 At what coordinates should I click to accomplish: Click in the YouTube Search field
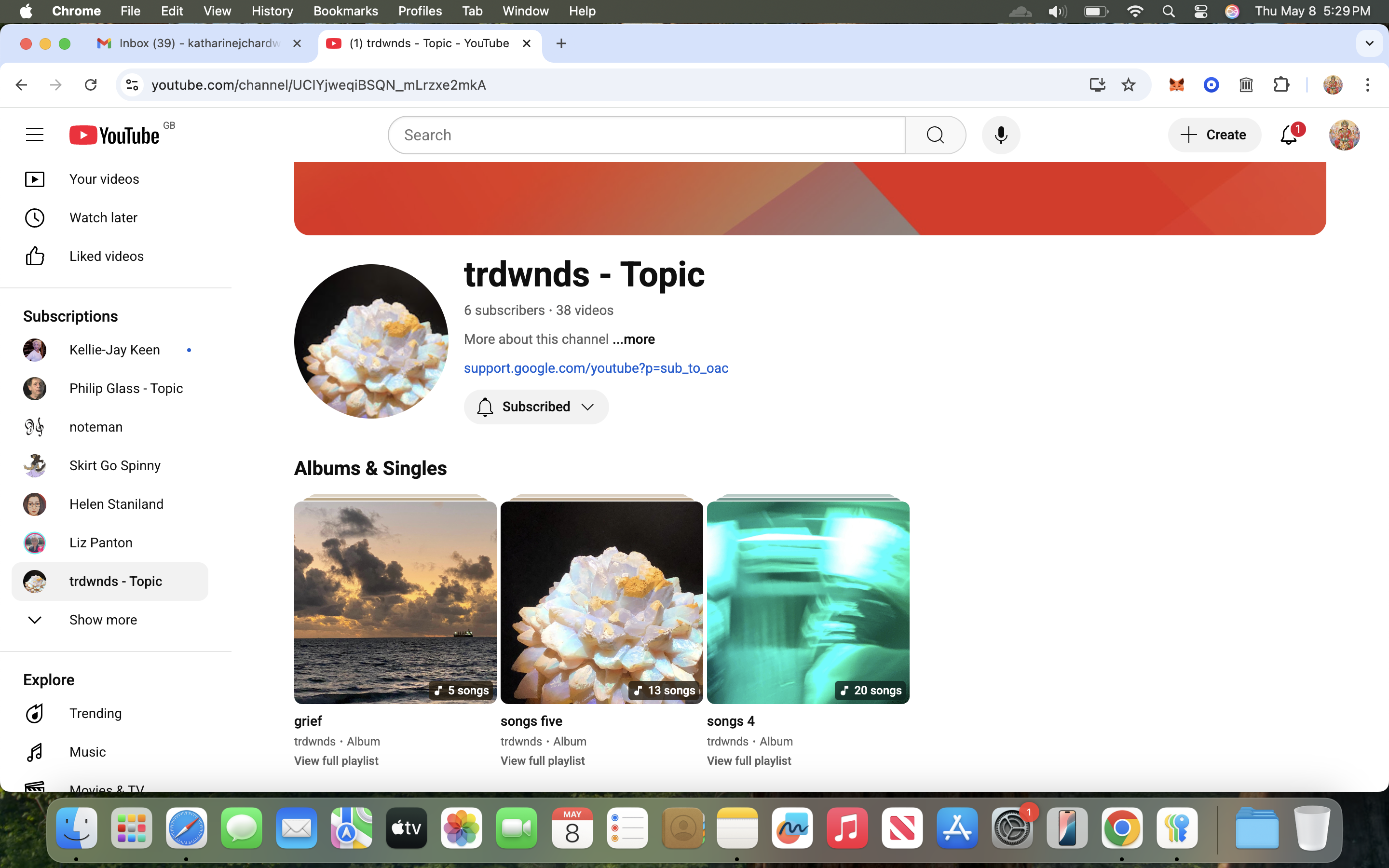click(647, 135)
